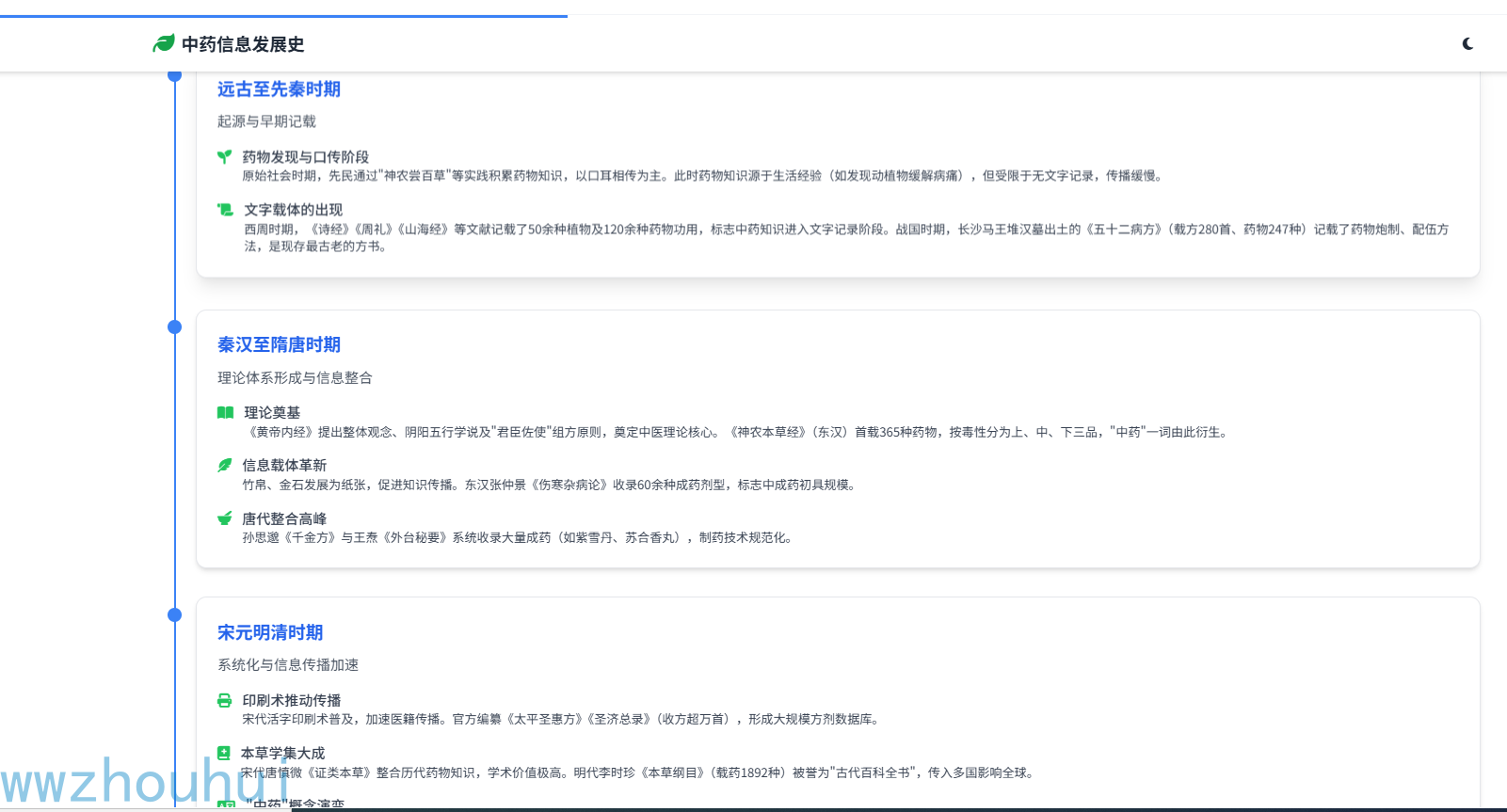Open the 中药信息发展史 site title

coord(243,44)
